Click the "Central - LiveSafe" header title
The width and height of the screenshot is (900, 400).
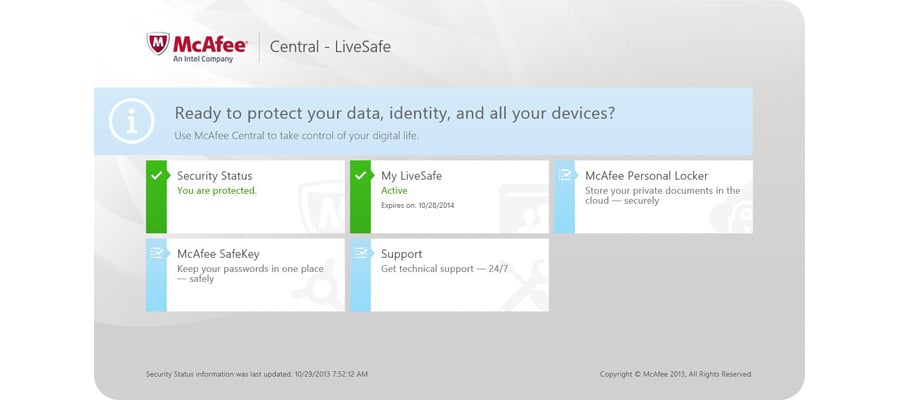[x=330, y=46]
